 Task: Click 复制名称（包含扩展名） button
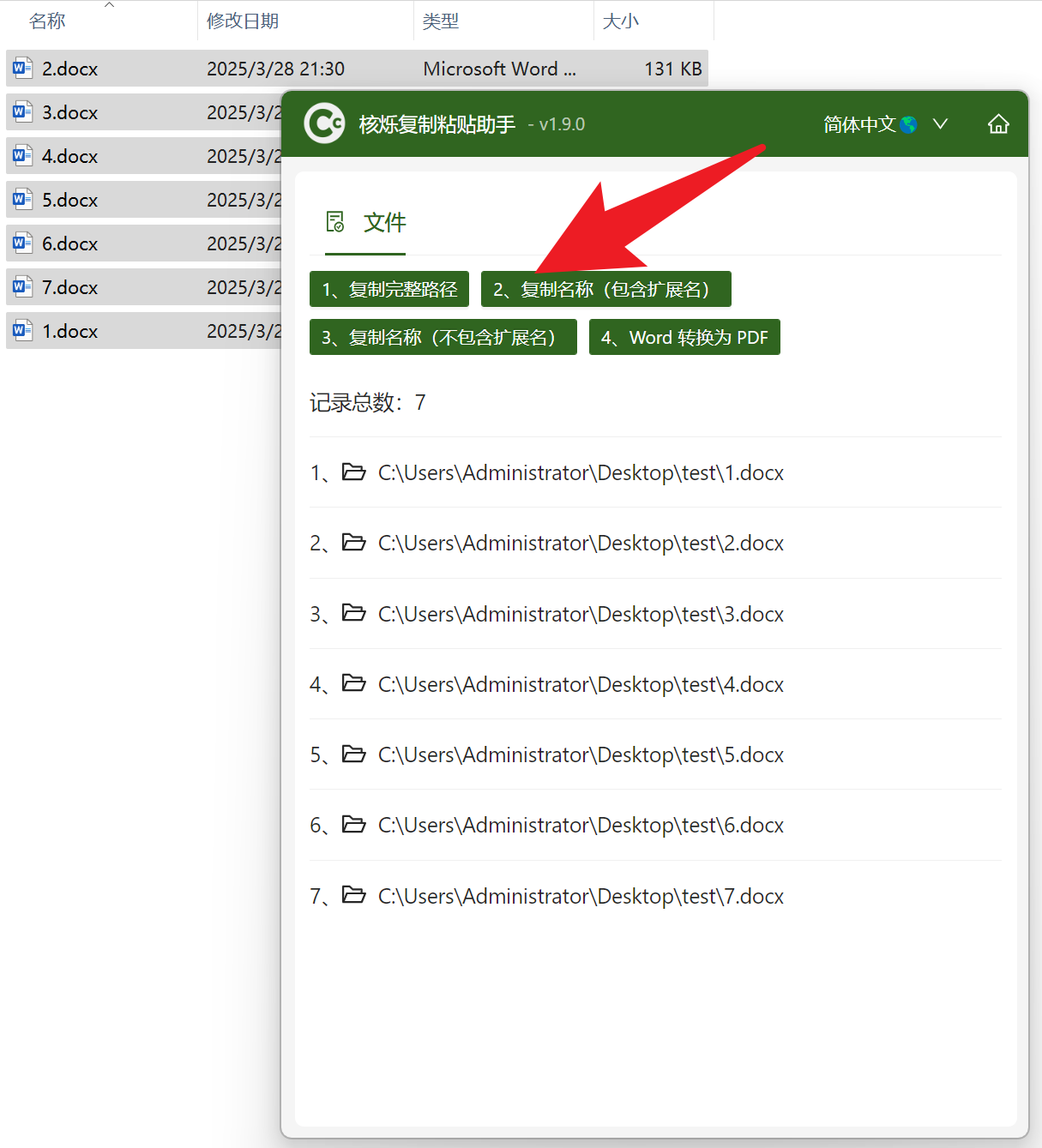point(605,290)
